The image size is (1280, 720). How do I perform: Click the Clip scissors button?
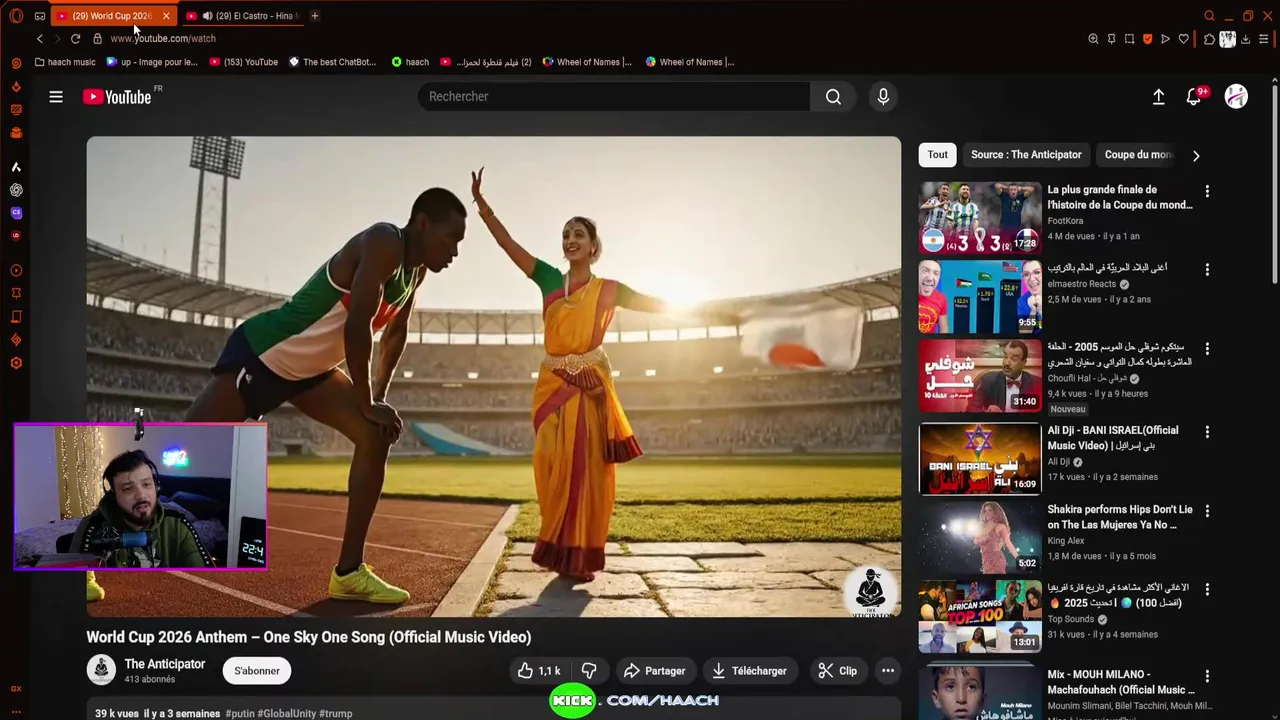(x=838, y=671)
